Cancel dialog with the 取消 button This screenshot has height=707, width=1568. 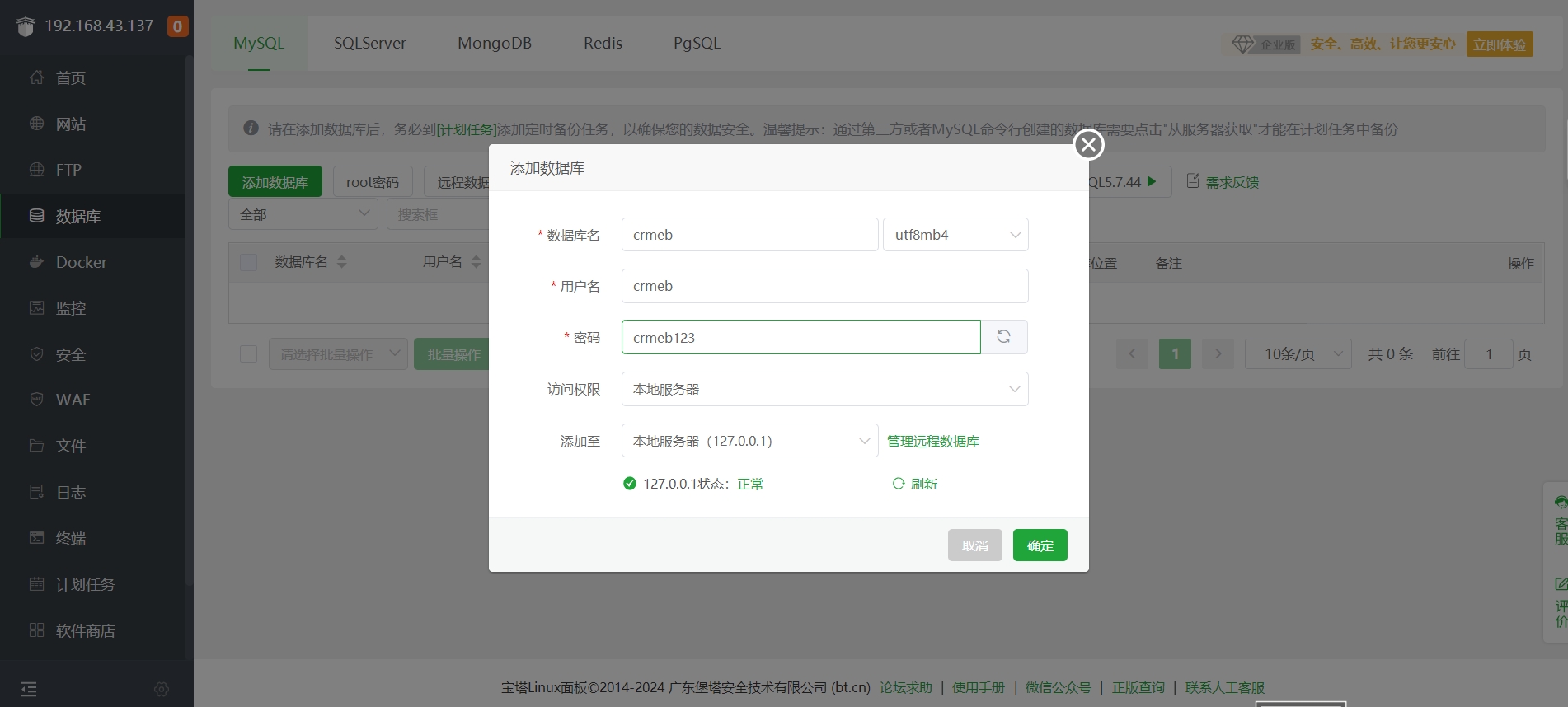975,545
